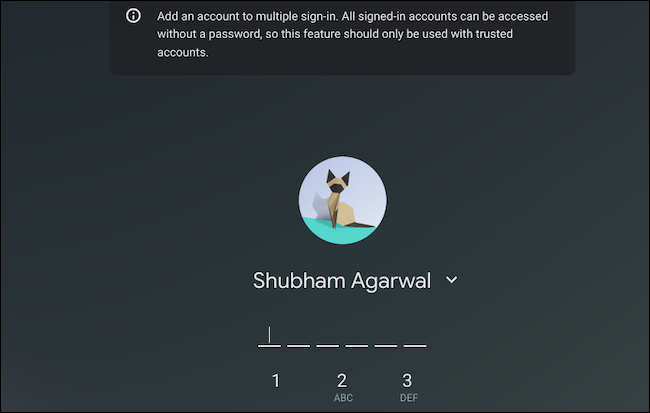650x413 pixels.
Task: Click the ABC letters under the 2 key
Action: click(343, 398)
